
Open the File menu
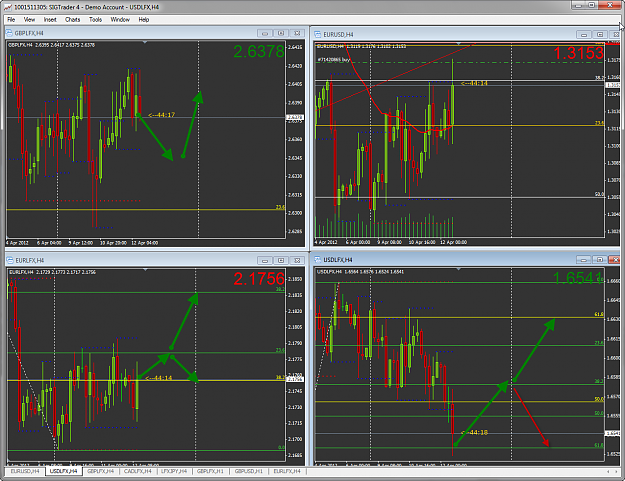tap(11, 20)
